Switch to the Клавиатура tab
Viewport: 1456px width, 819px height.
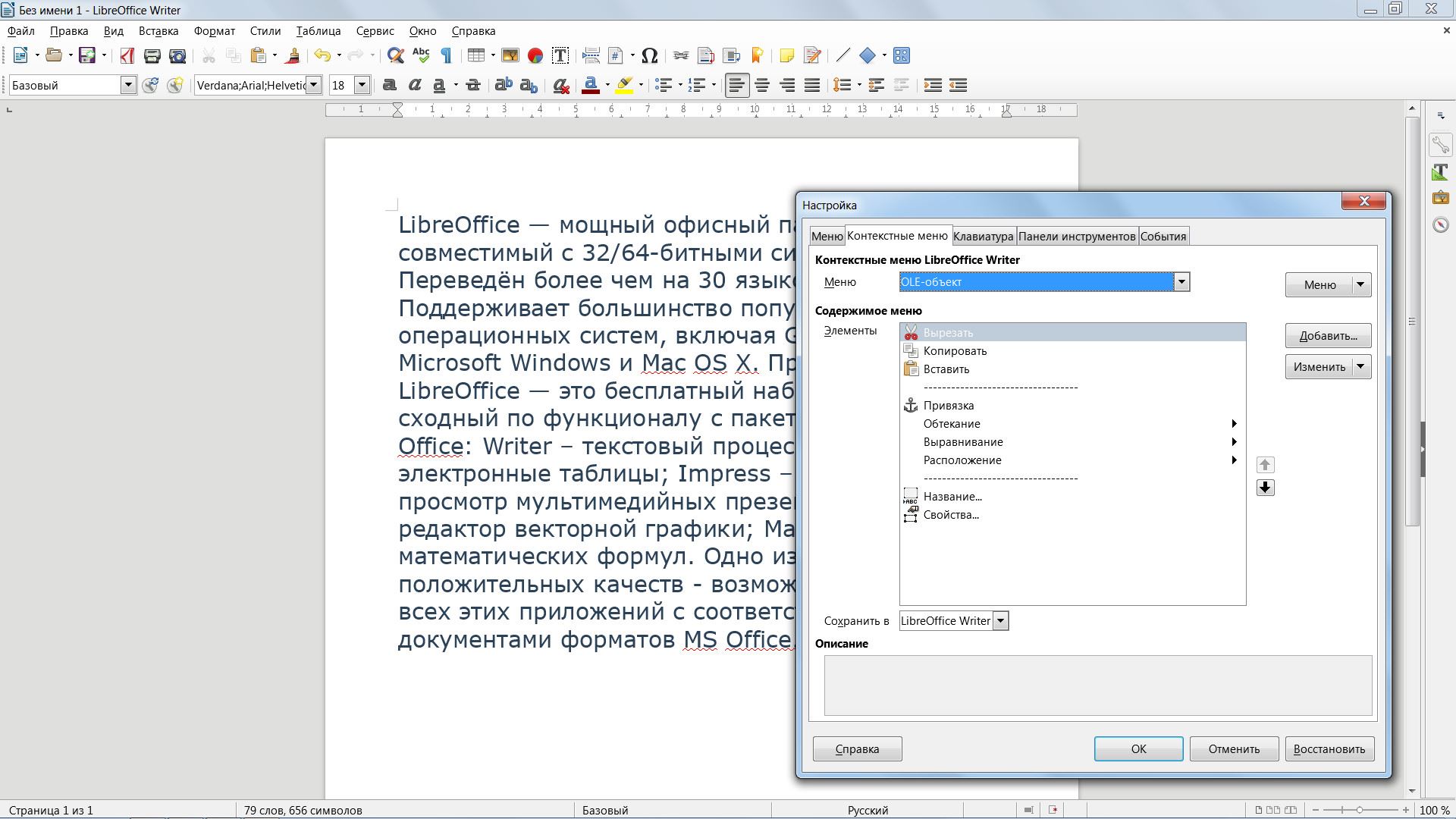coord(983,237)
